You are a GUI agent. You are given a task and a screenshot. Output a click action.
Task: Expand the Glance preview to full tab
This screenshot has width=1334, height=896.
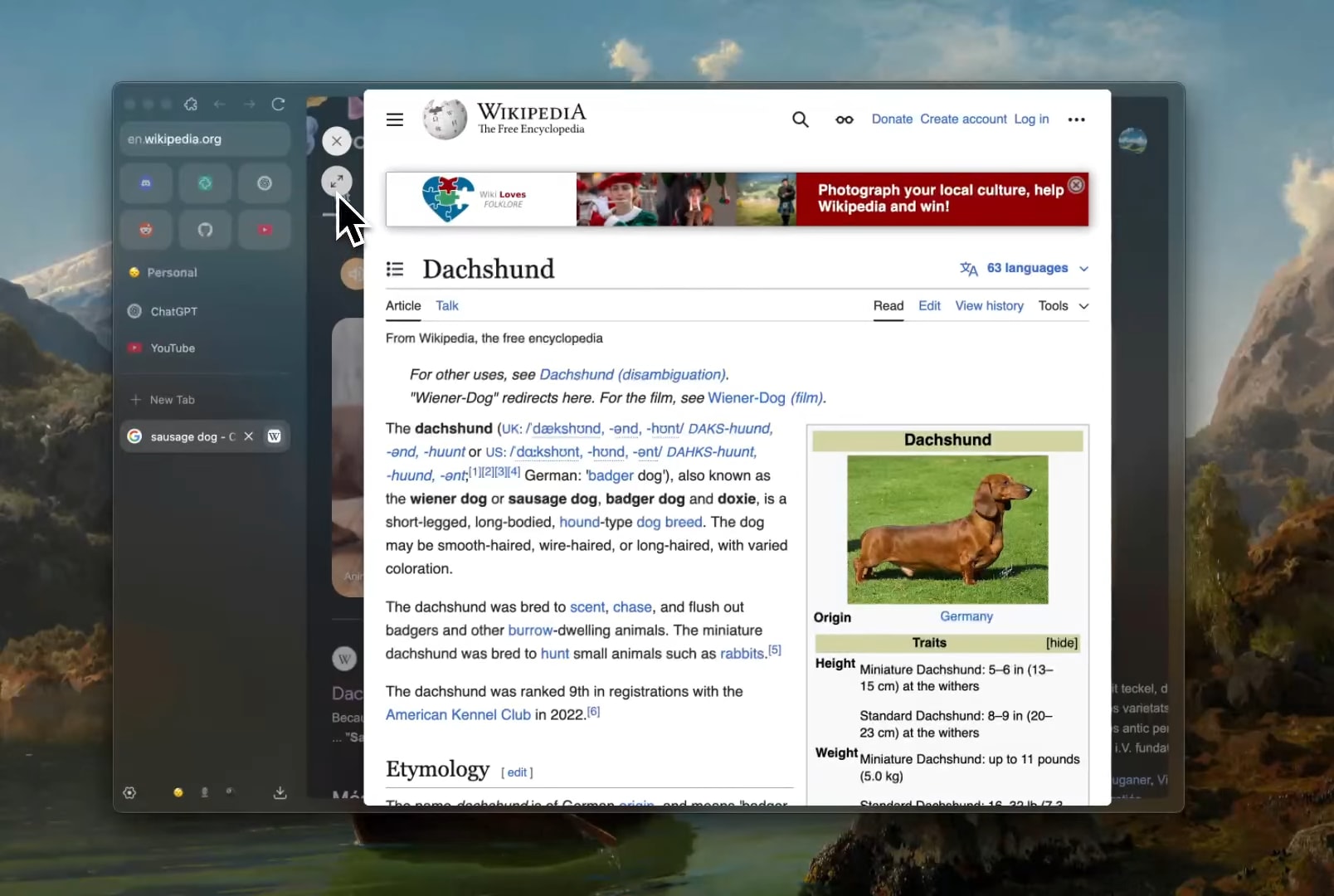click(337, 182)
